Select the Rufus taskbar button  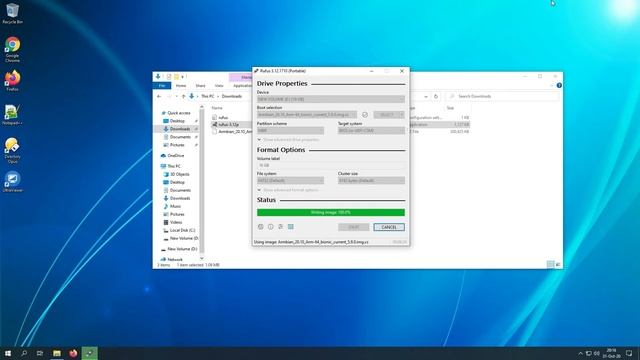click(x=89, y=353)
